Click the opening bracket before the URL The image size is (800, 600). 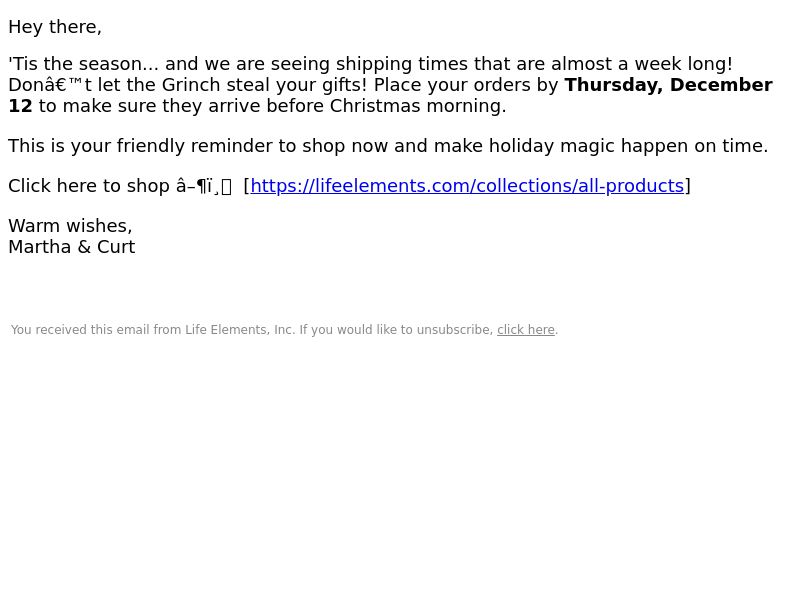(247, 186)
